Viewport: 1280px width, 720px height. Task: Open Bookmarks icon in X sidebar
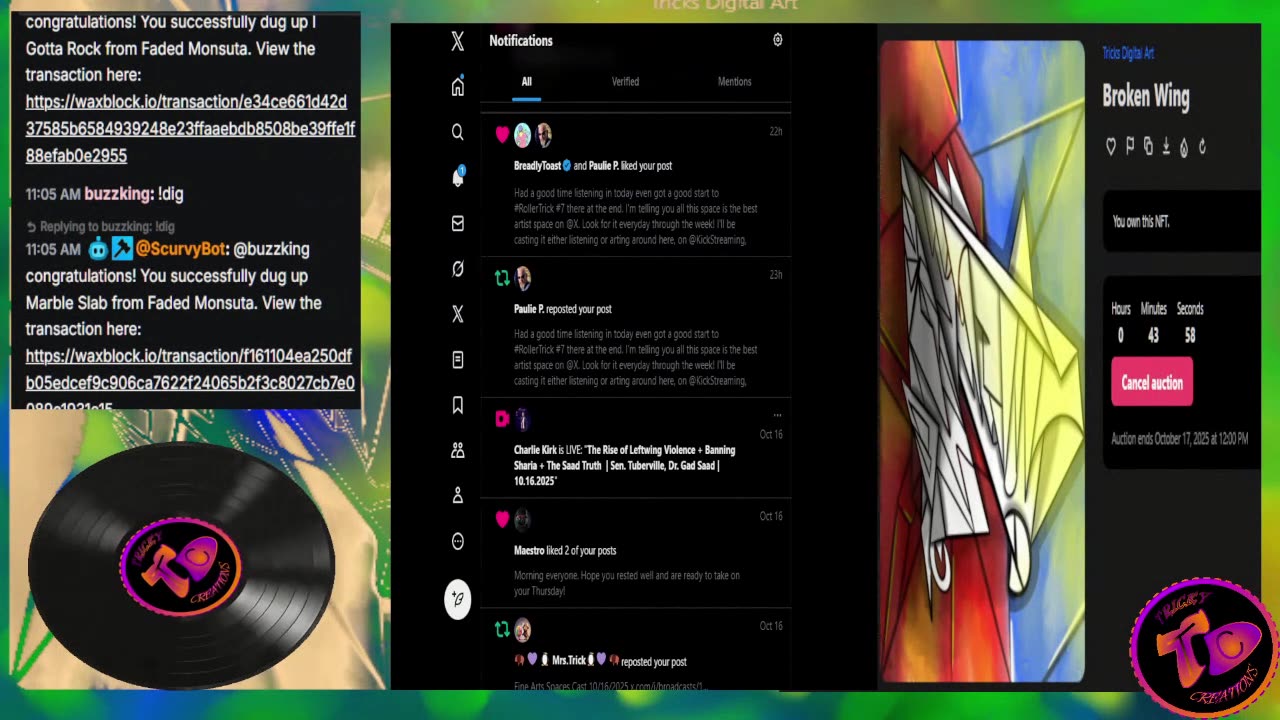[457, 405]
